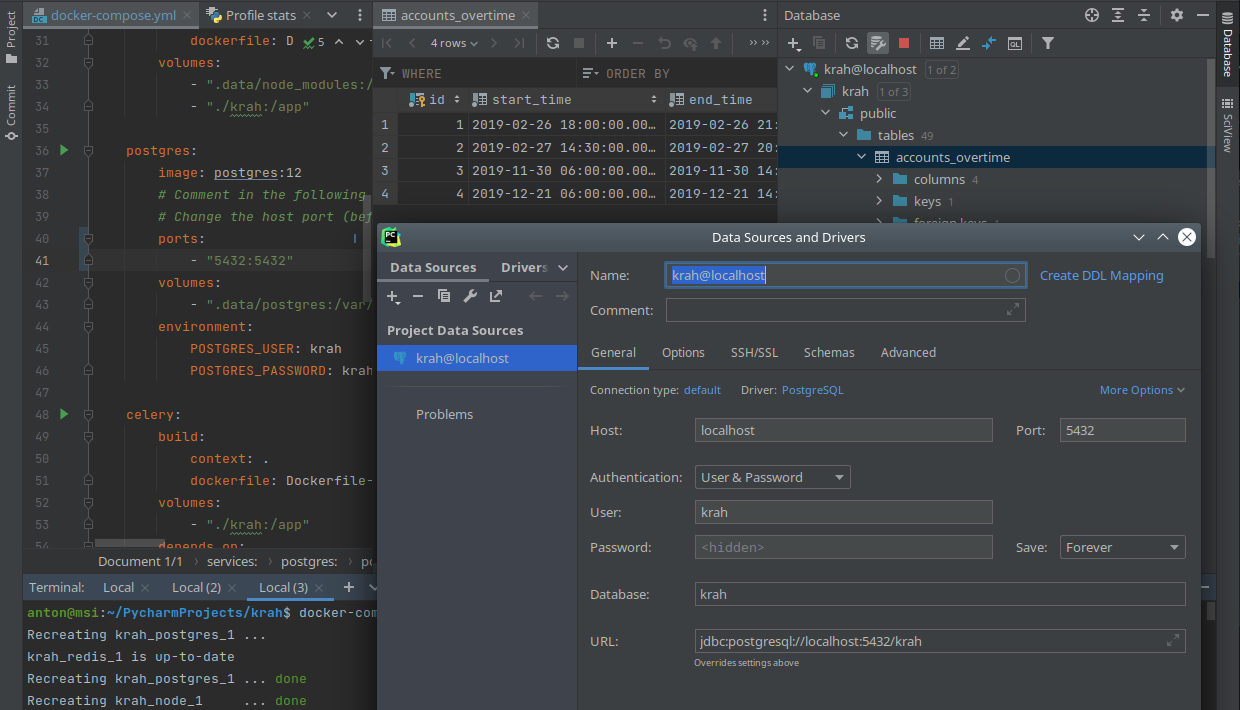Duplicate the data source in dialog toolbar

pos(444,296)
